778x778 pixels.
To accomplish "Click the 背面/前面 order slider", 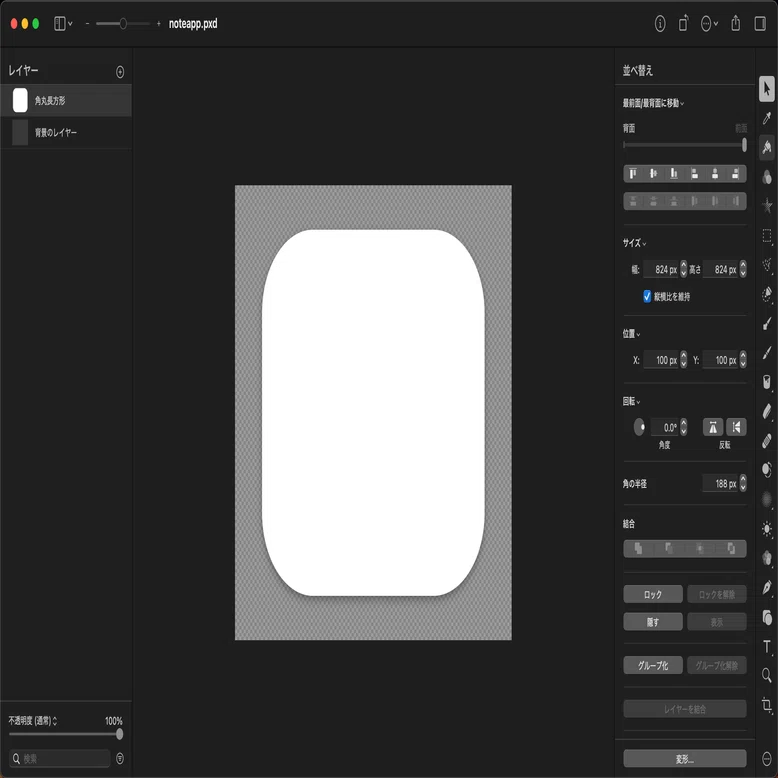I will 685,145.
